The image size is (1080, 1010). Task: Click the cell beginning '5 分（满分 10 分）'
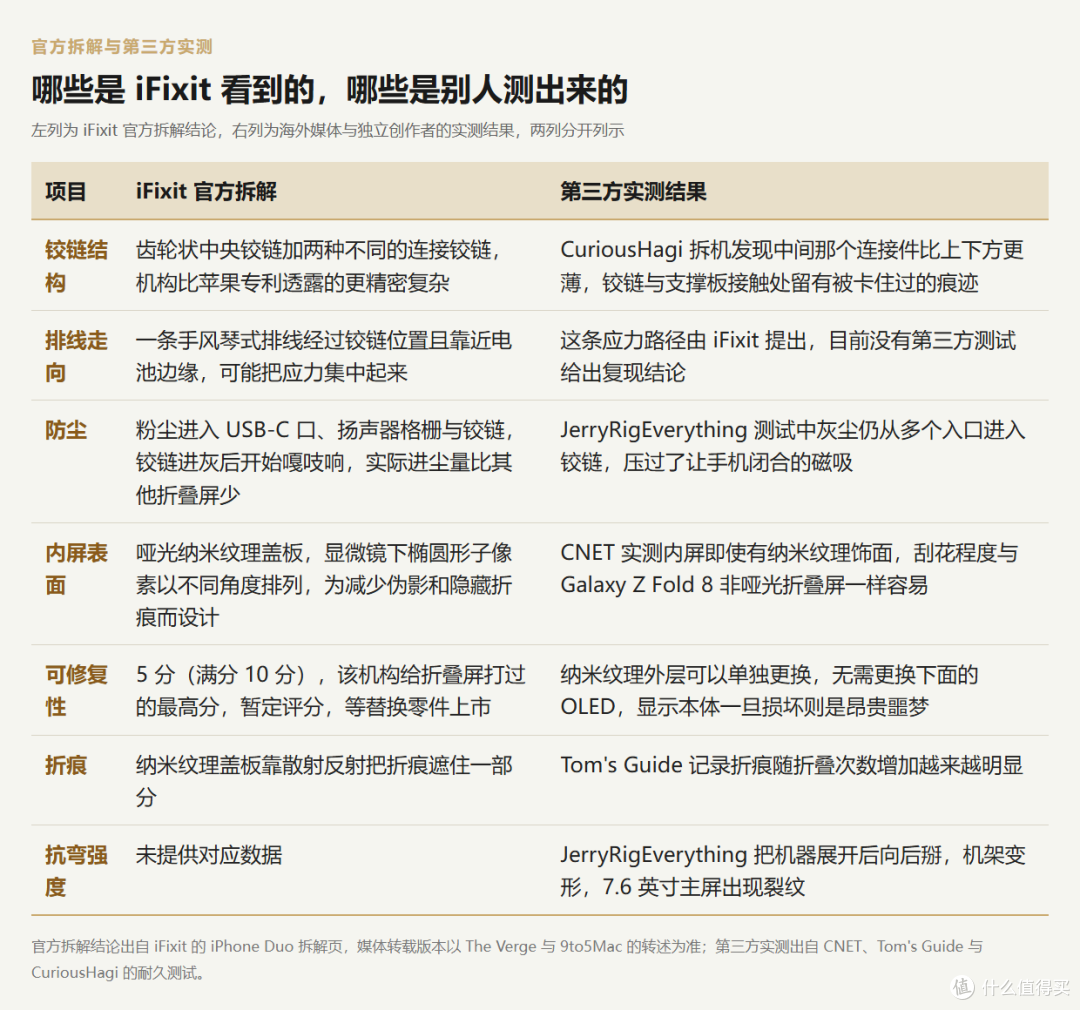pyautogui.click(x=331, y=690)
